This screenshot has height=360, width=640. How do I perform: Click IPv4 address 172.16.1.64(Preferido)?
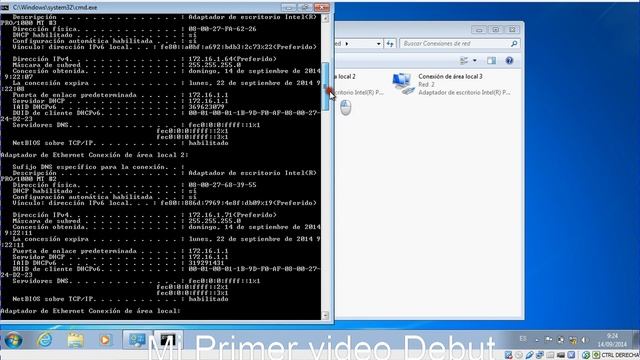[x=232, y=59]
